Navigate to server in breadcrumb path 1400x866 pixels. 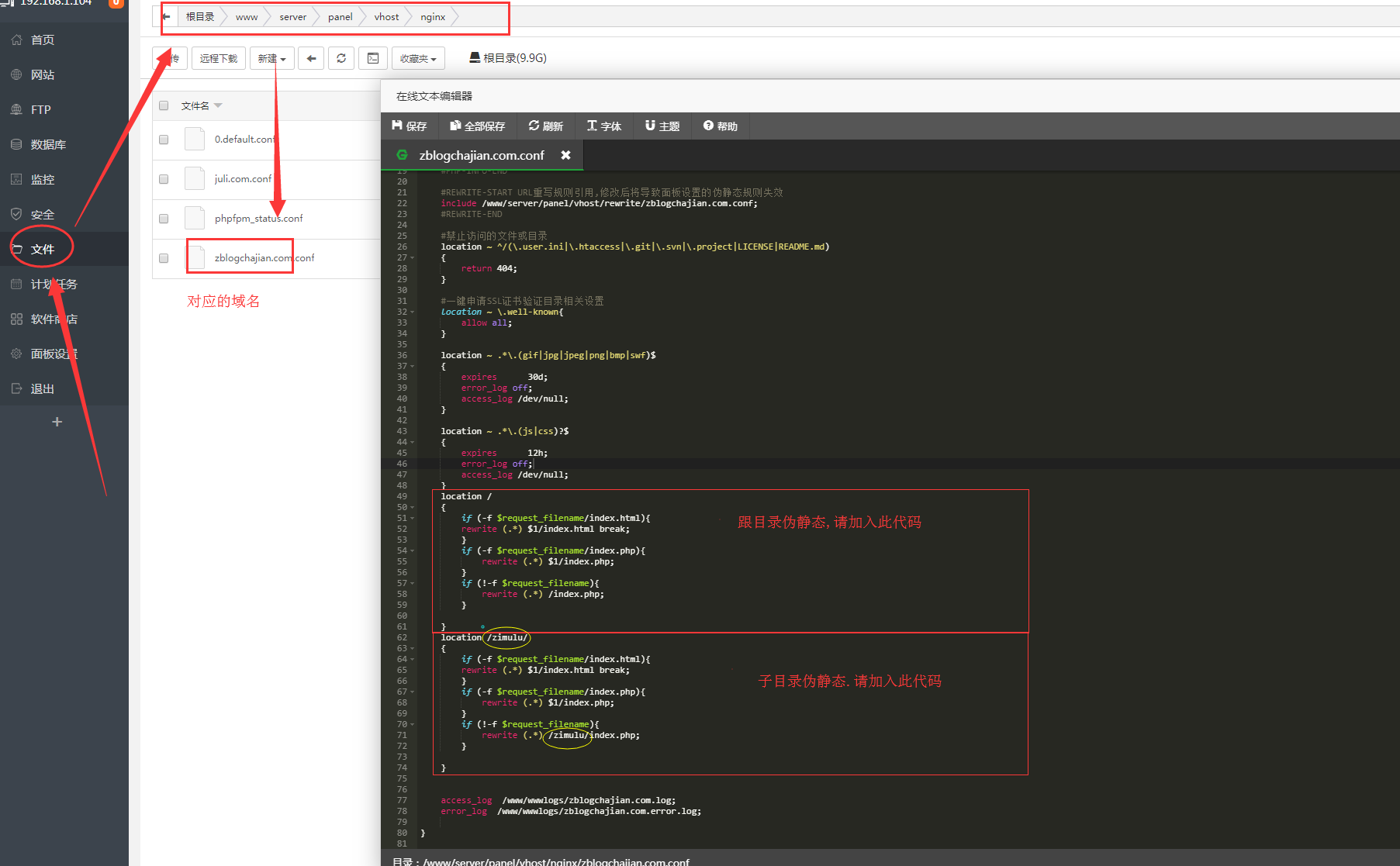coord(293,16)
